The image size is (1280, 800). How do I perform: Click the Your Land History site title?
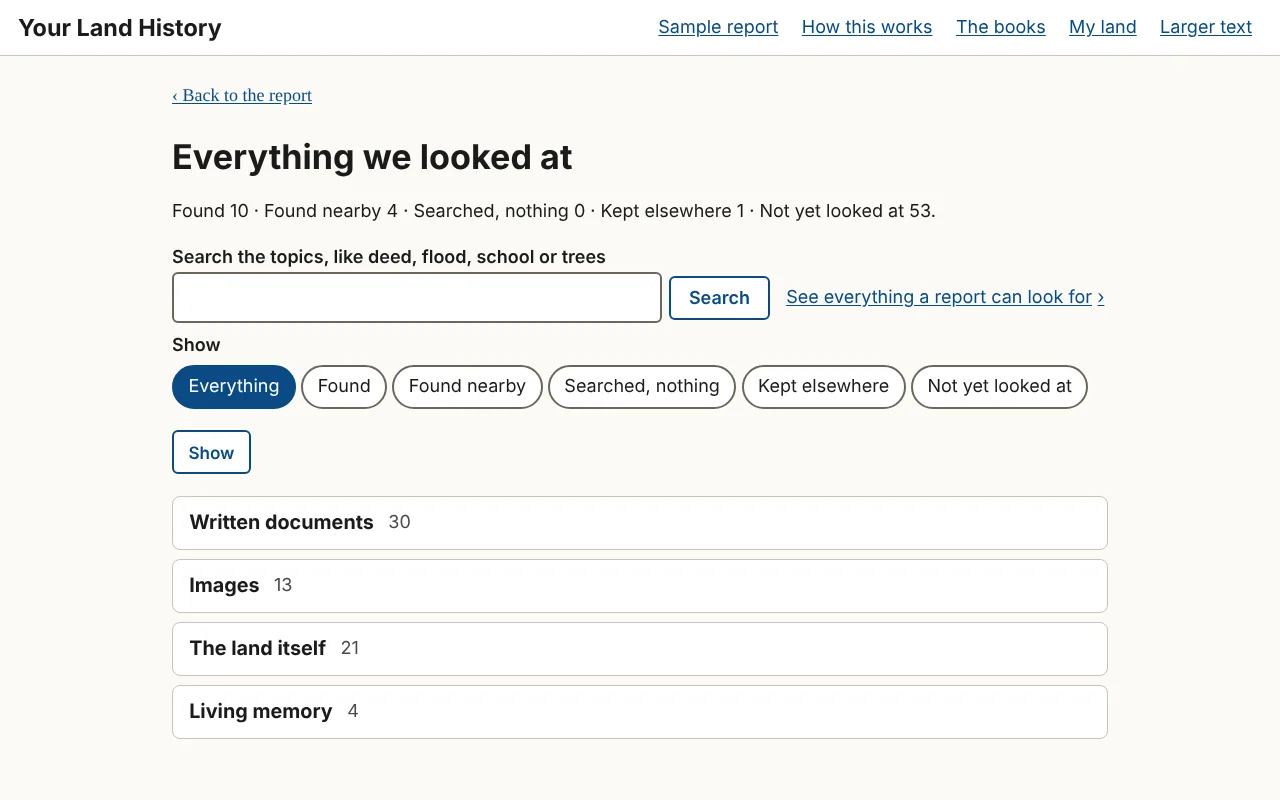click(x=120, y=27)
